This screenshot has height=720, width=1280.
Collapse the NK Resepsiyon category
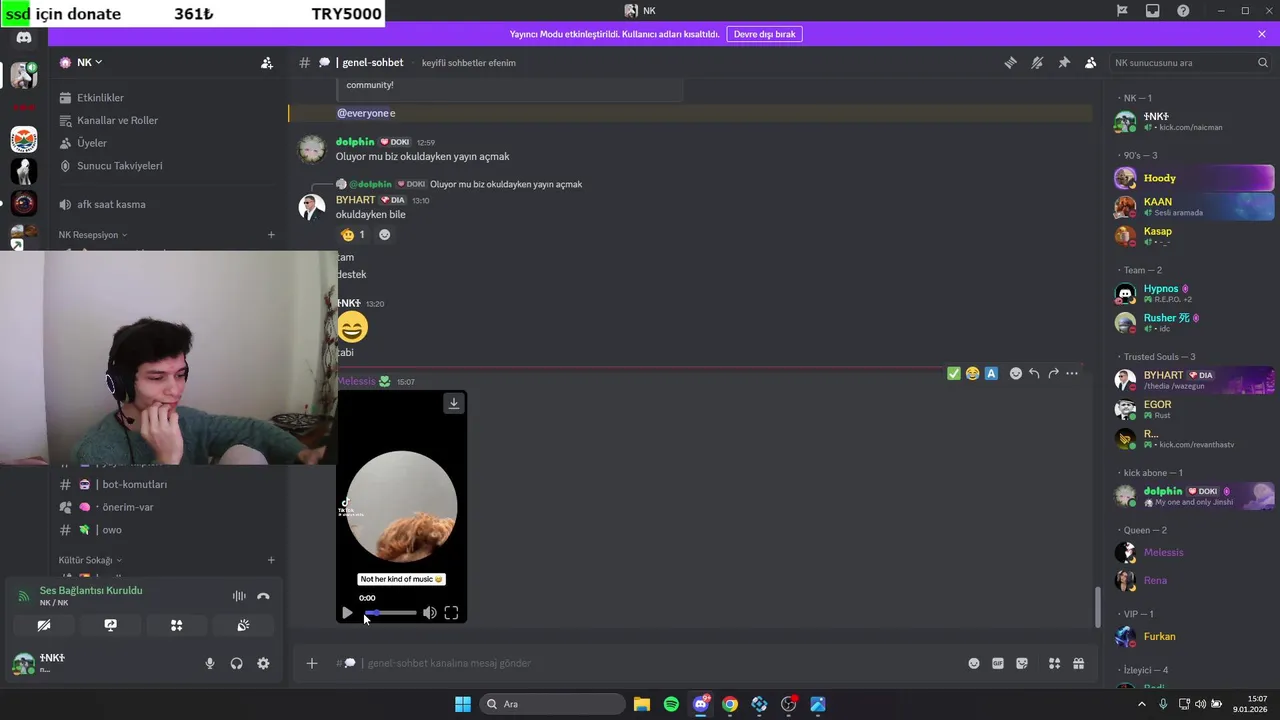coord(93,235)
